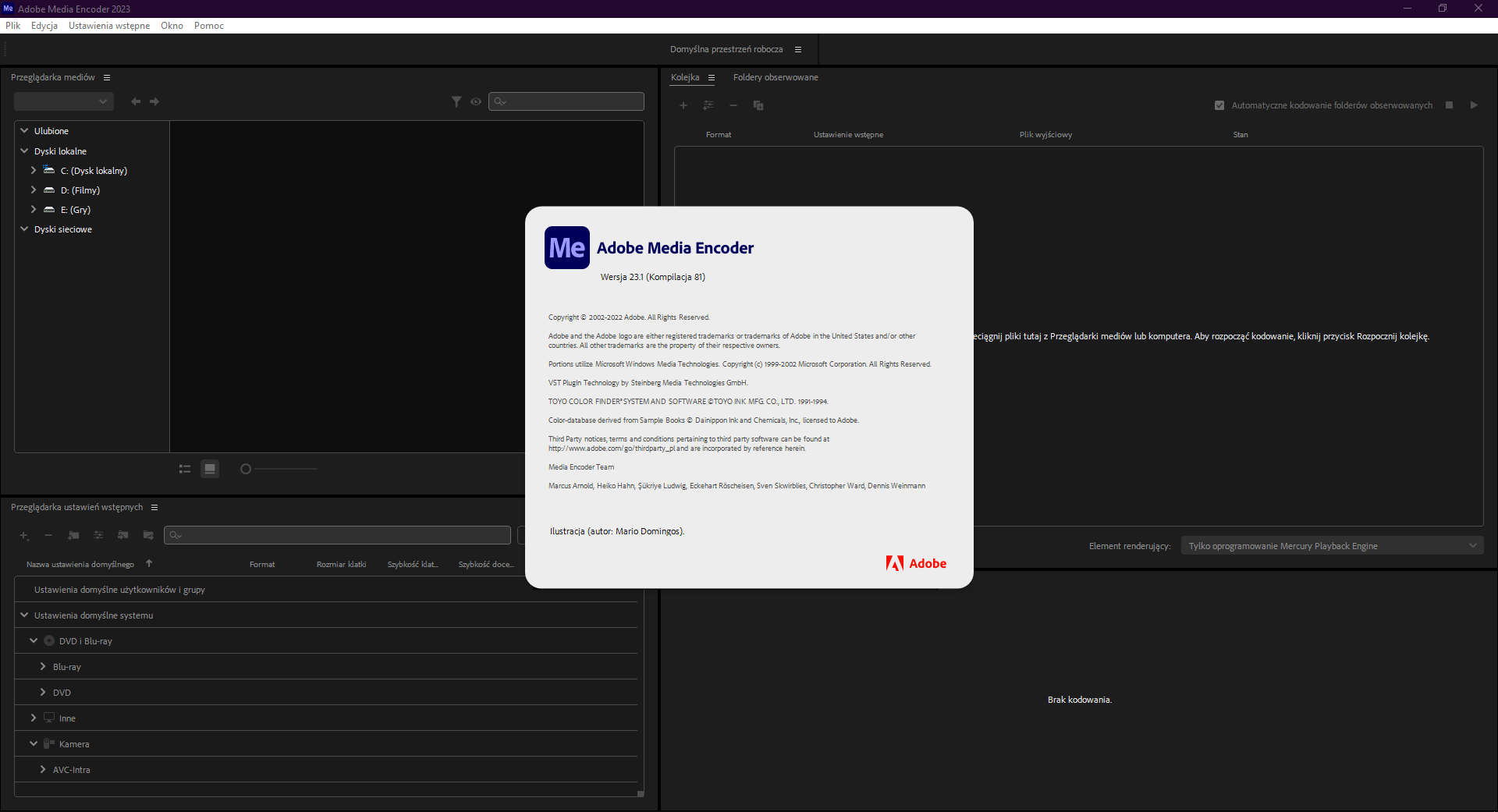This screenshot has width=1498, height=812.
Task: Click the media browser filter funnel icon
Action: point(456,101)
